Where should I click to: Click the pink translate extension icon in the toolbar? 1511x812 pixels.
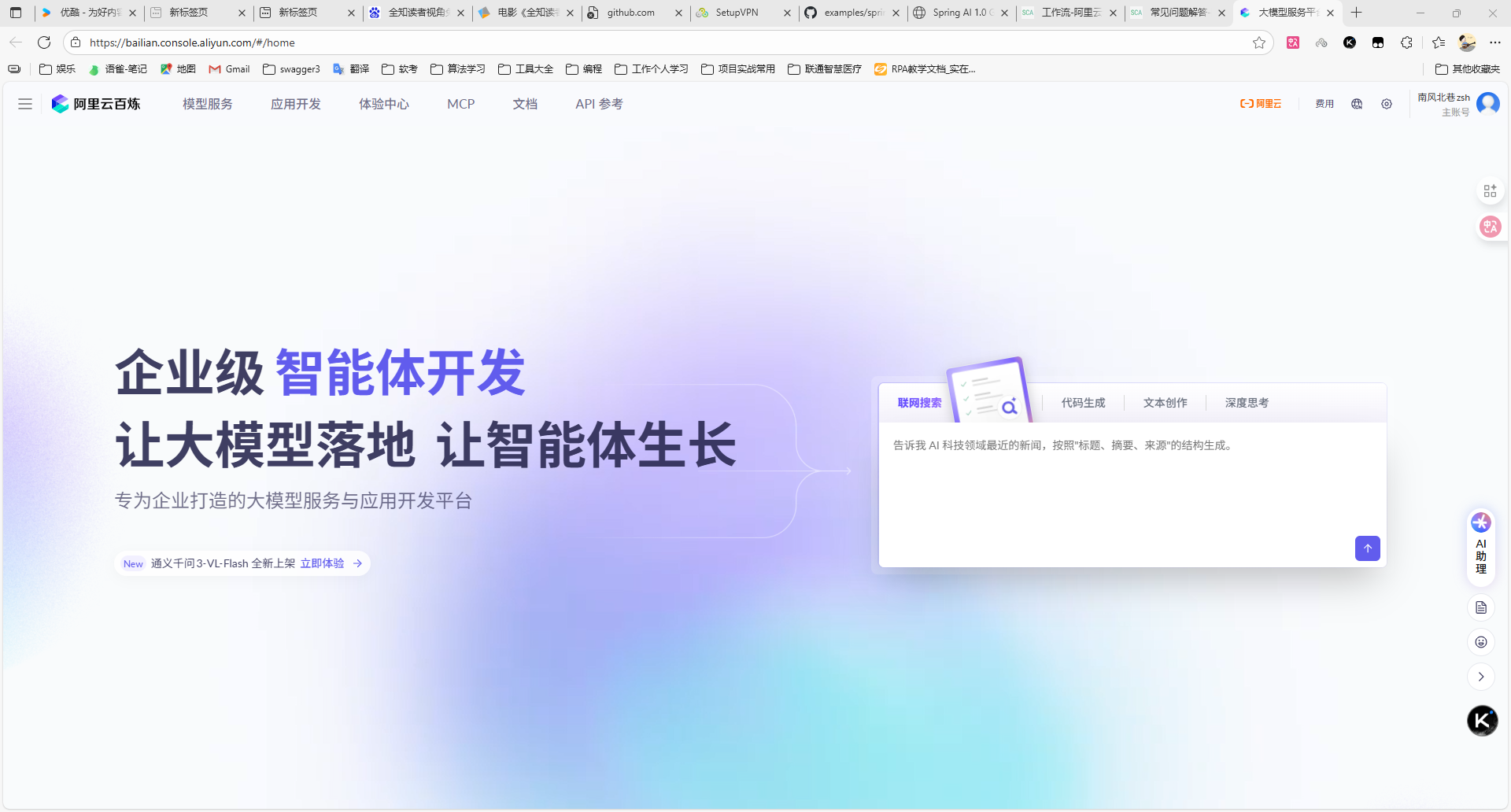[1293, 42]
